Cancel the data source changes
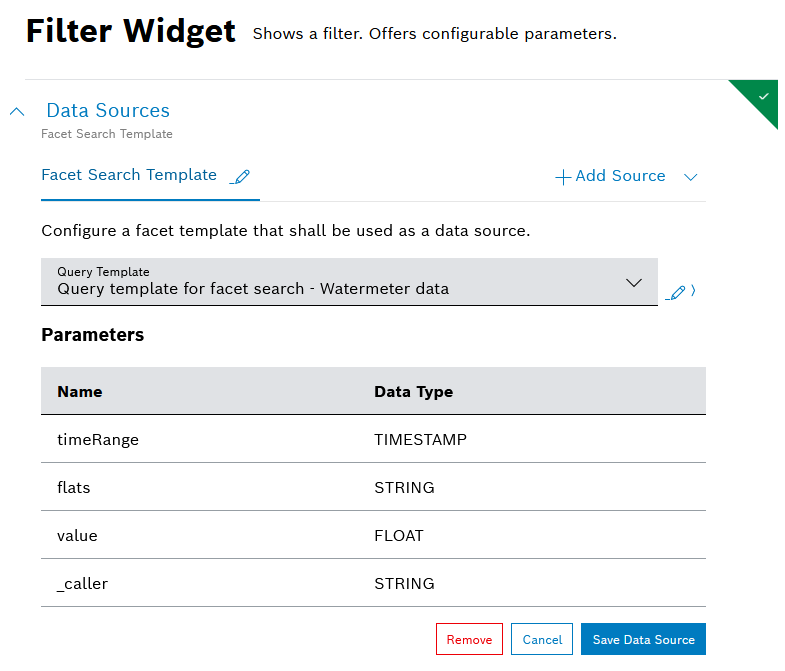Image resolution: width=785 pixels, height=671 pixels. pos(542,640)
